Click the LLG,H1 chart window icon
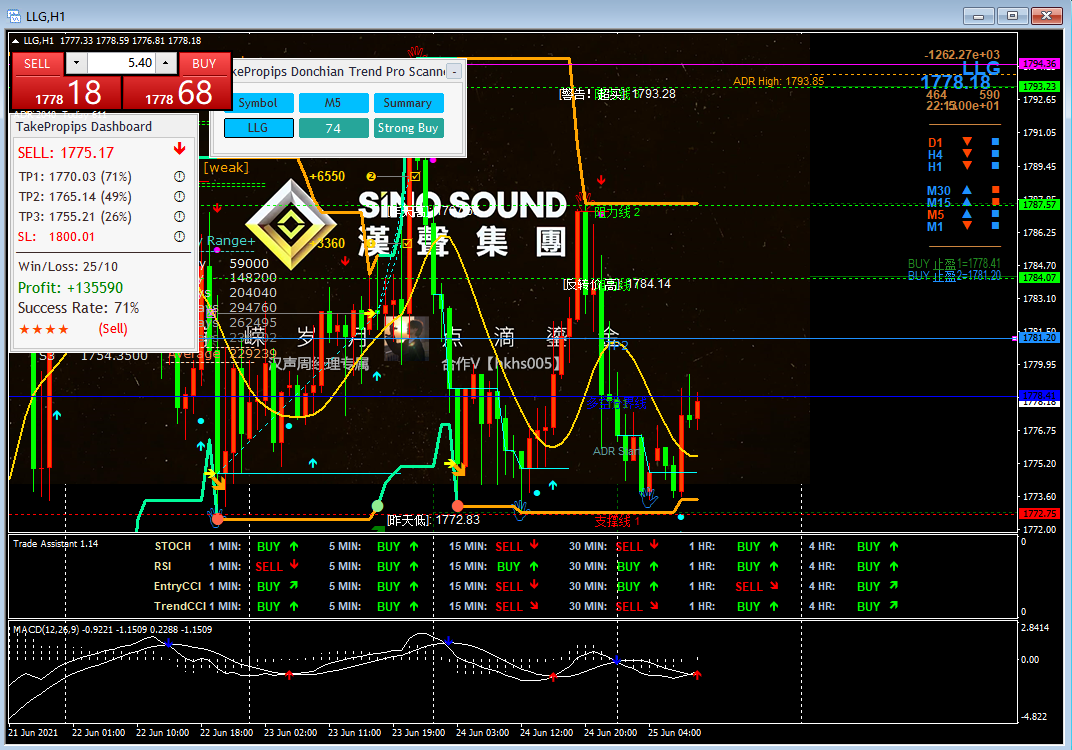 14,15
